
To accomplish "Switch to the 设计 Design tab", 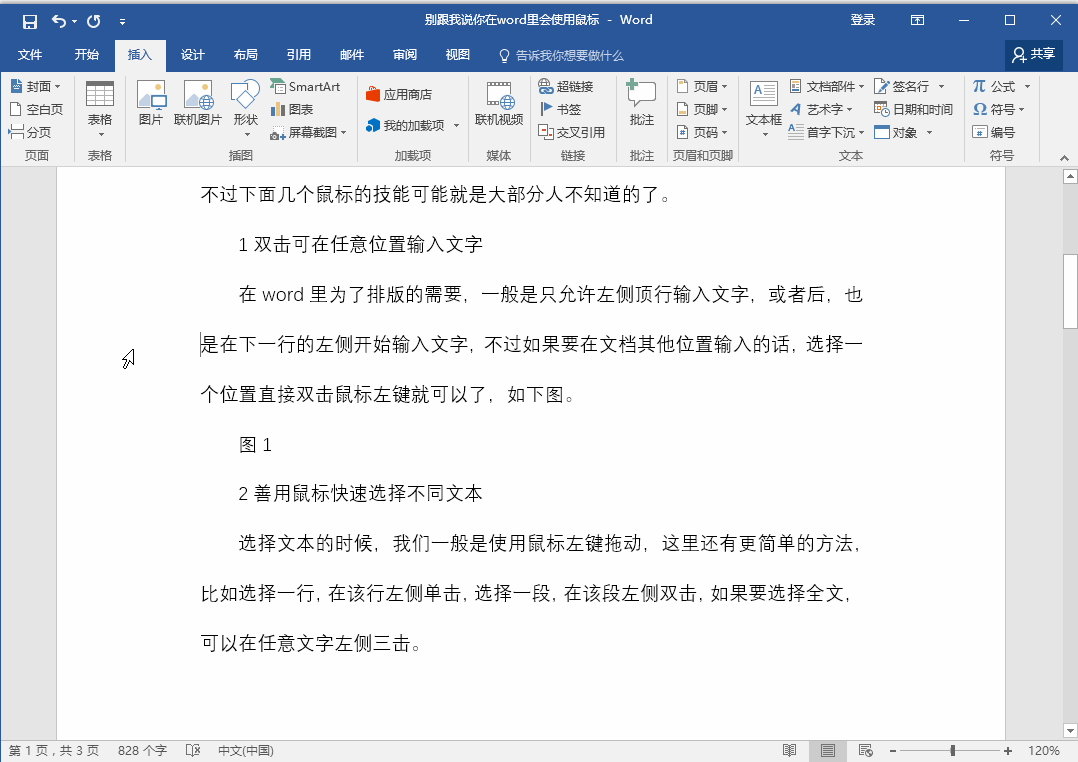I will pyautogui.click(x=192, y=55).
